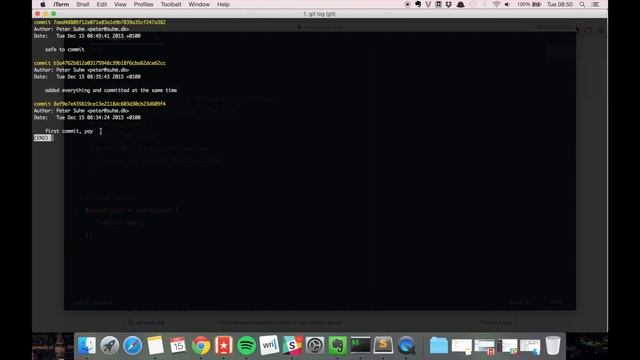This screenshot has height=360, width=640.
Task: Open the Window menu
Action: 199,4
